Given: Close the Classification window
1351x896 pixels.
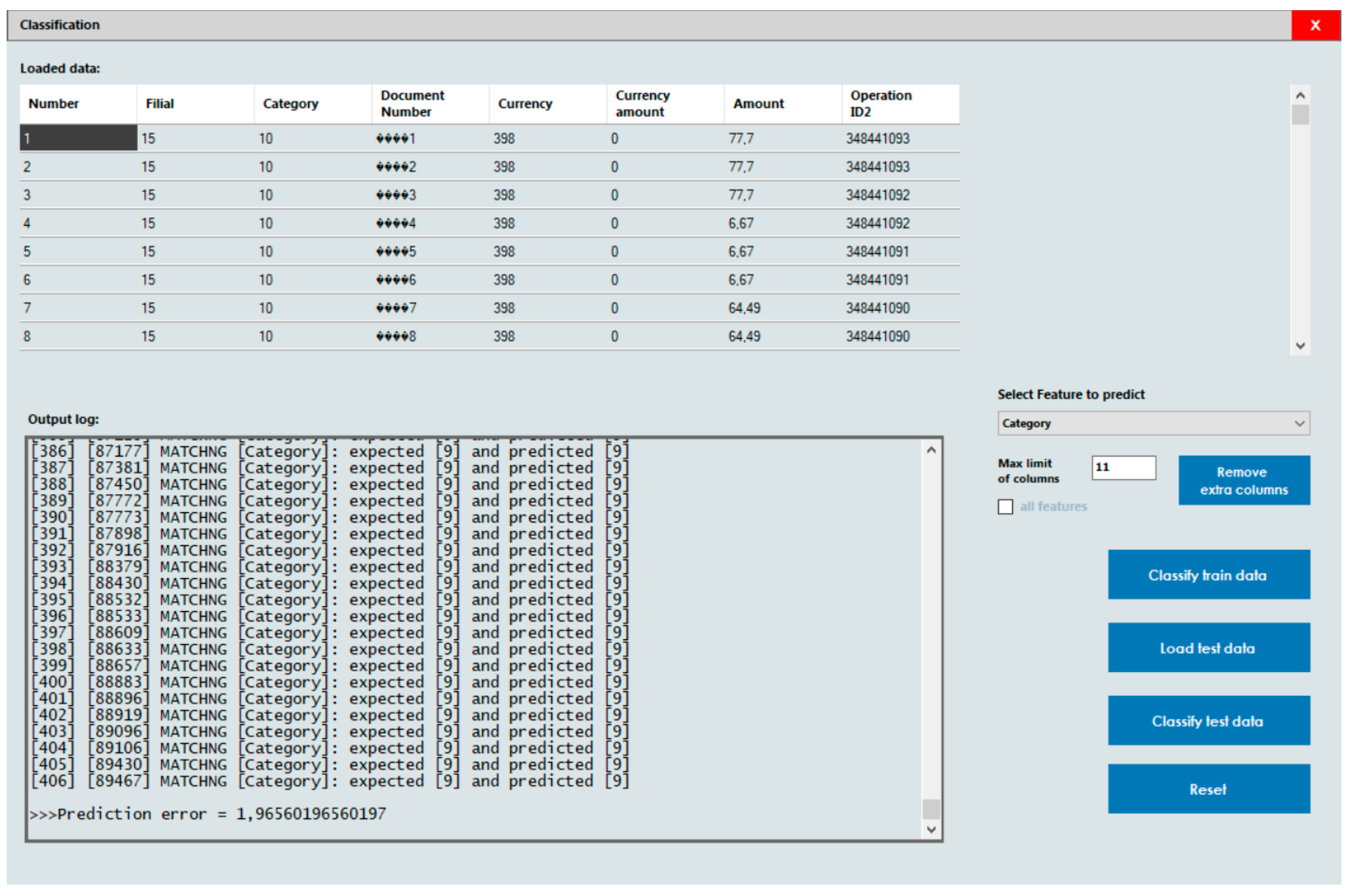Looking at the screenshot, I should (x=1315, y=25).
